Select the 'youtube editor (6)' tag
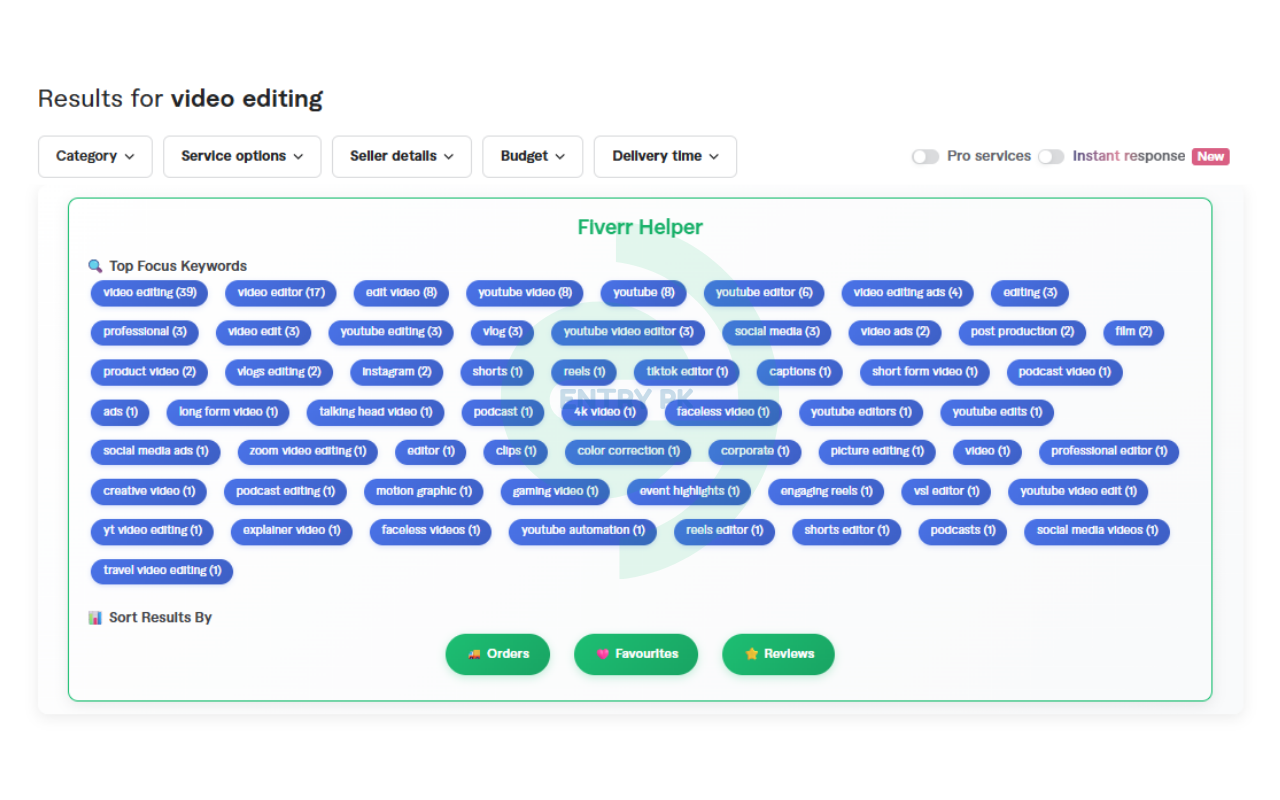 click(x=764, y=293)
